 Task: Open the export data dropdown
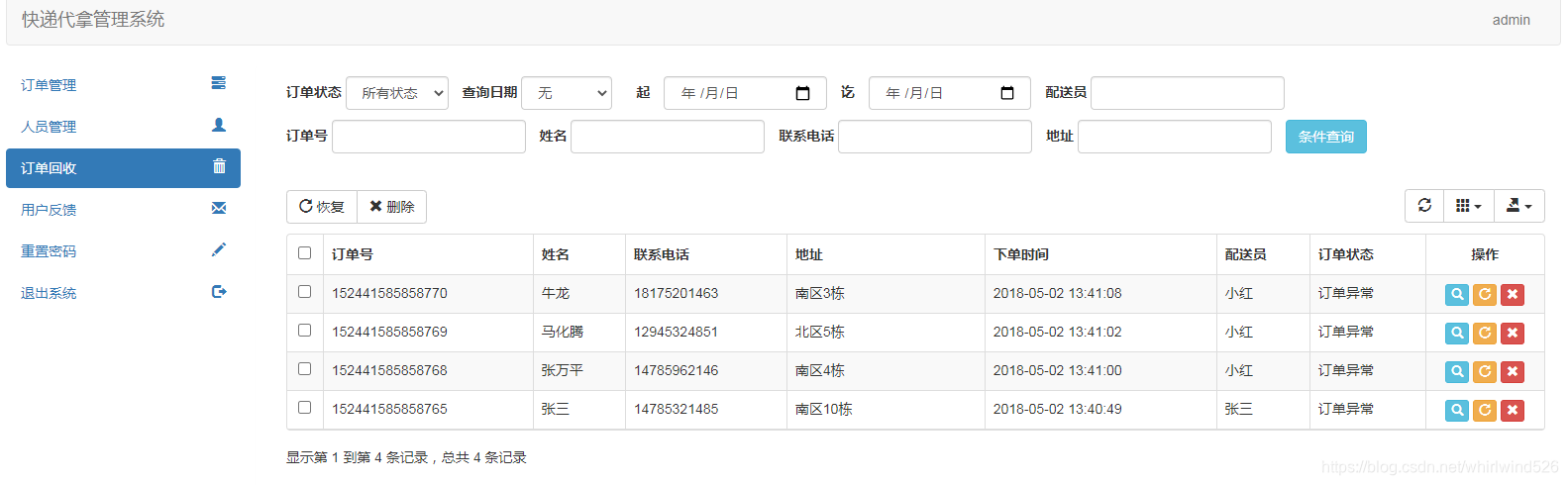(x=1519, y=206)
